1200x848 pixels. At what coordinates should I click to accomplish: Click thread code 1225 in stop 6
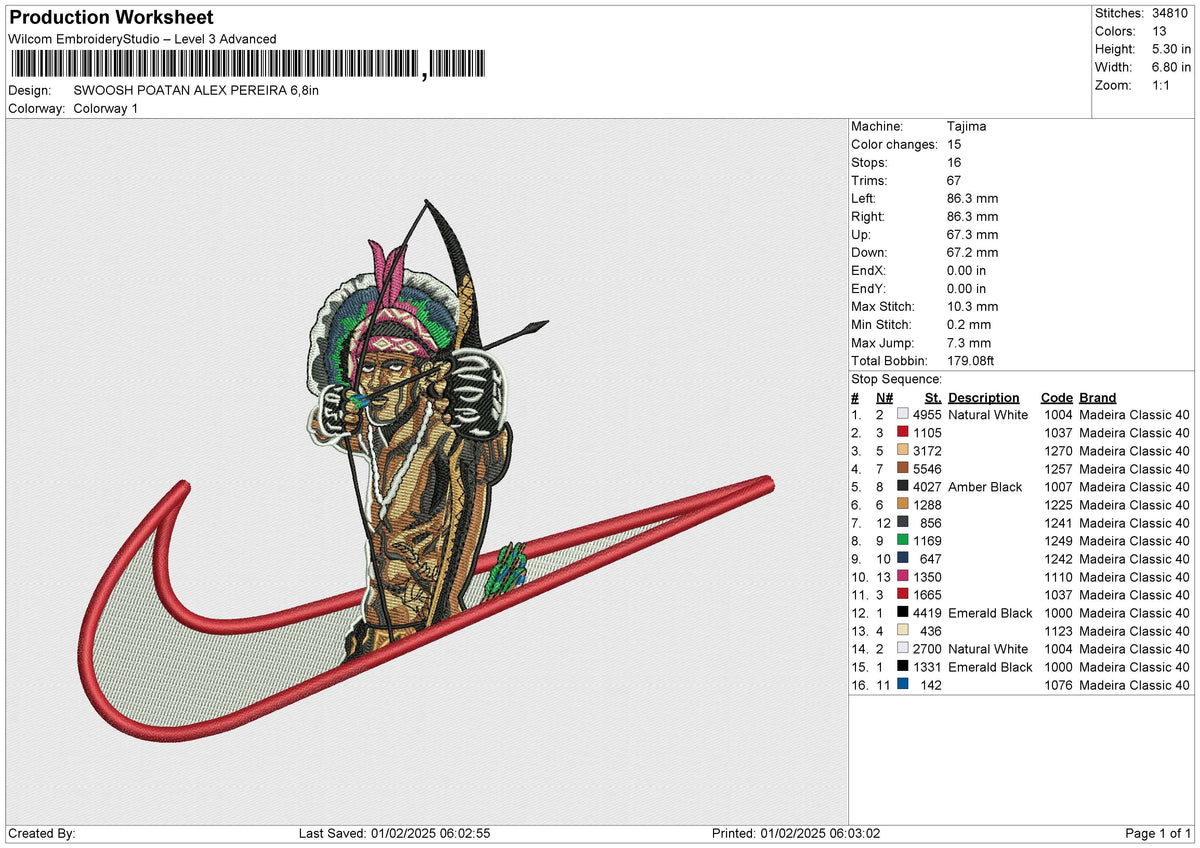[1058, 504]
